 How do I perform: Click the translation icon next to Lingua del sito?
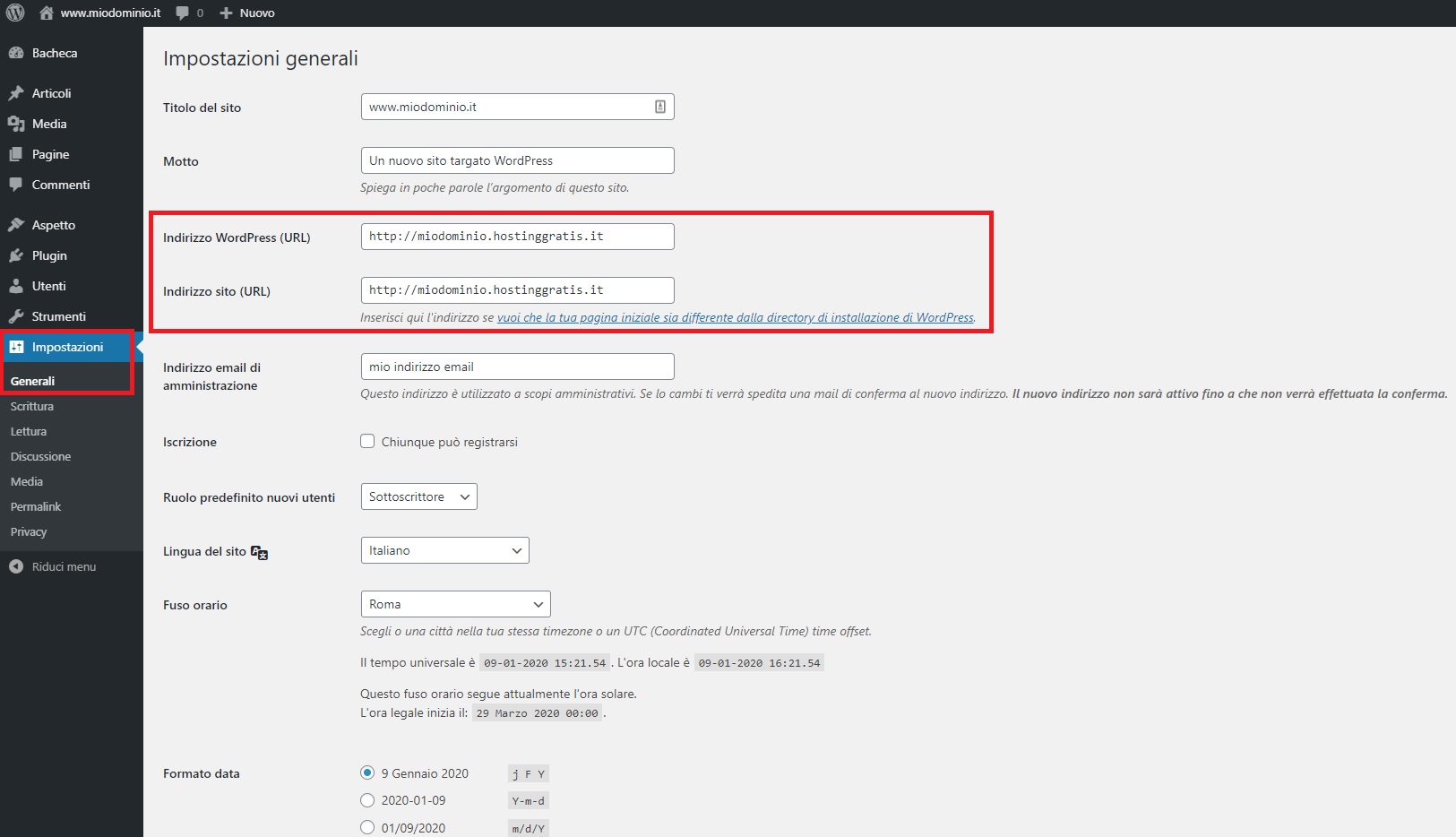click(x=259, y=552)
